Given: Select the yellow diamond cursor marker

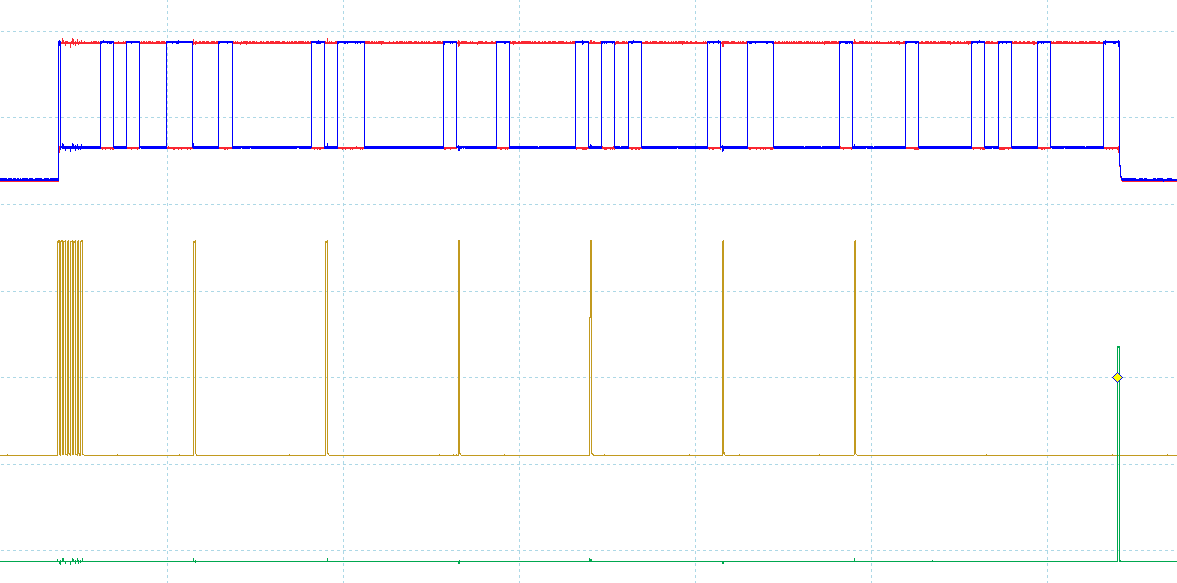Looking at the screenshot, I should 1117,378.
